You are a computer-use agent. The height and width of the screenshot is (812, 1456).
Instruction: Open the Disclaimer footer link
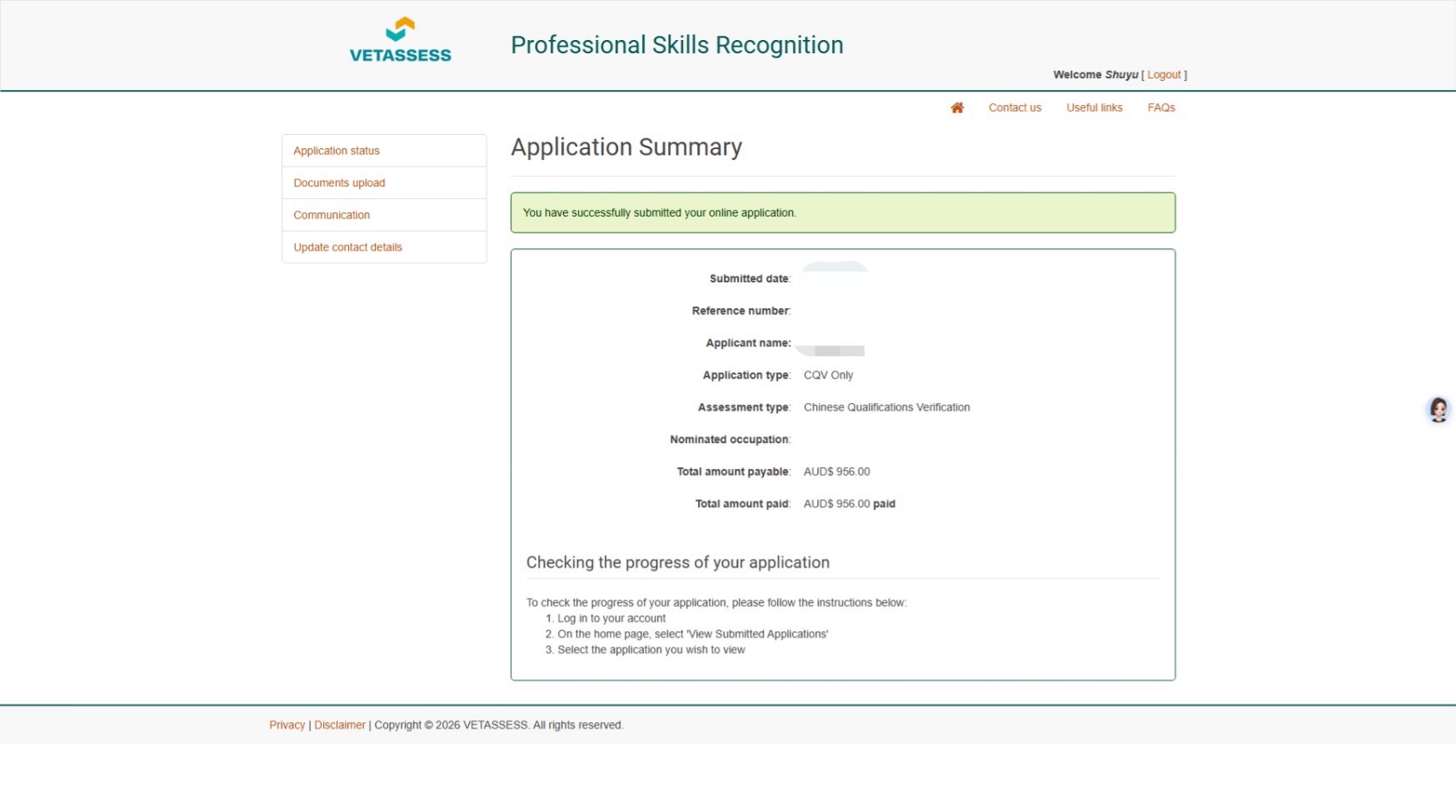[x=340, y=725]
